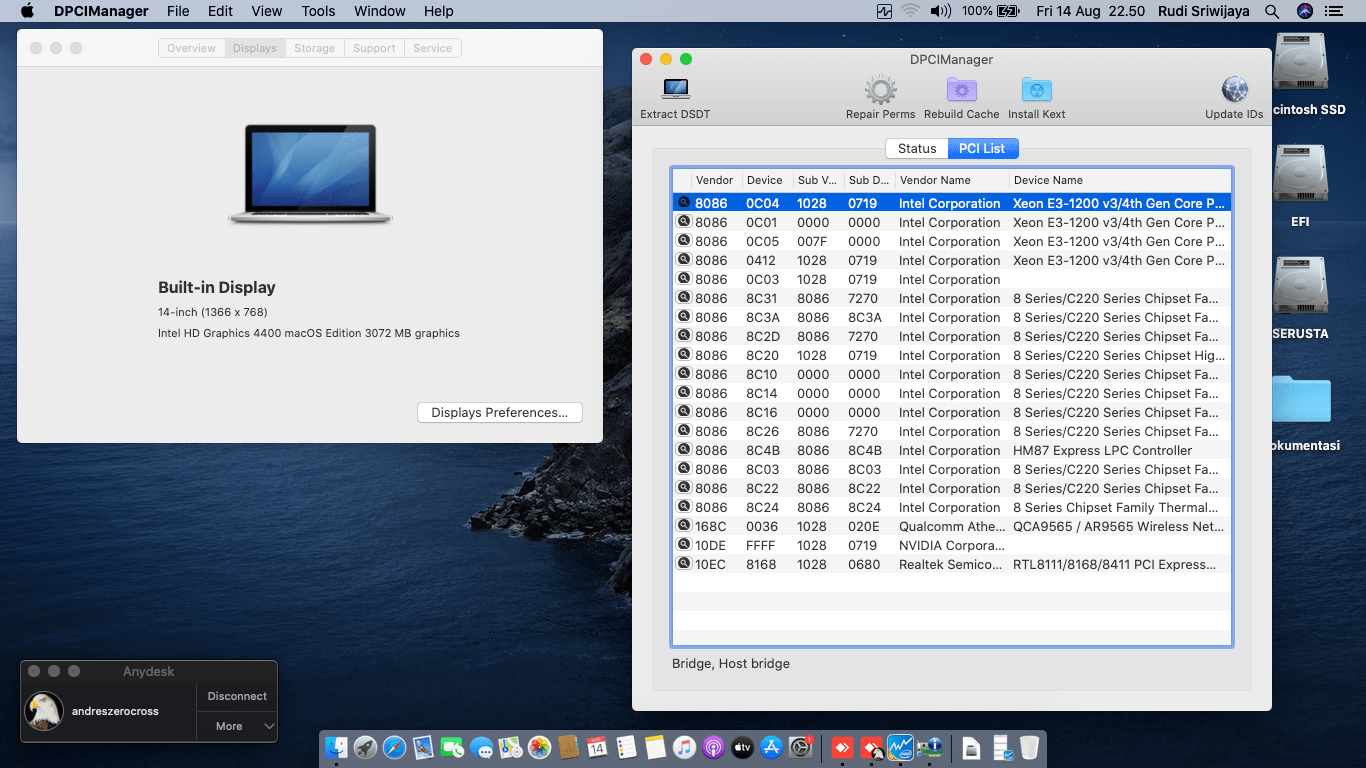Open the Music app in Dock
Image resolution: width=1366 pixels, height=768 pixels.
pos(684,747)
